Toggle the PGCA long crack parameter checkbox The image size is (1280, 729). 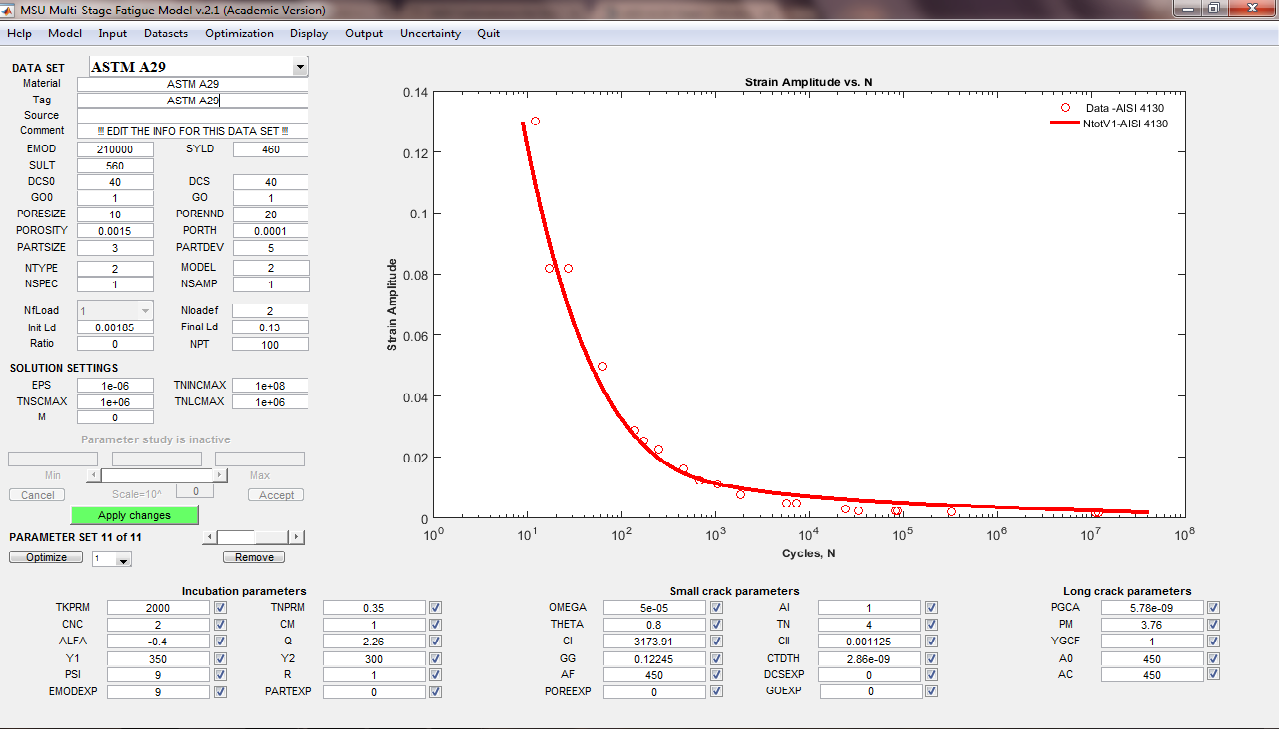(x=1214, y=607)
